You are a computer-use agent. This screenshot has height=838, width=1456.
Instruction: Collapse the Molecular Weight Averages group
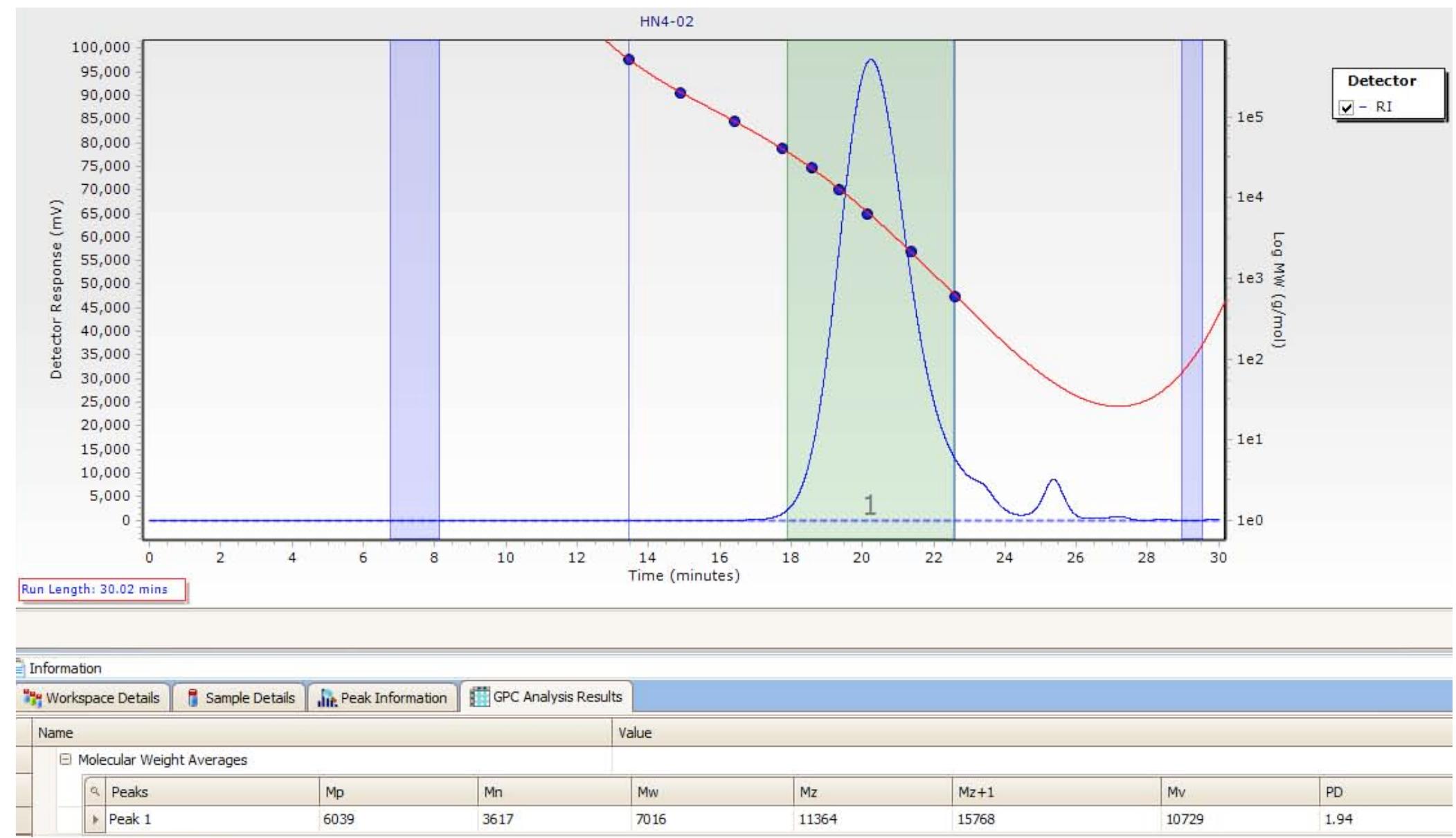66,760
